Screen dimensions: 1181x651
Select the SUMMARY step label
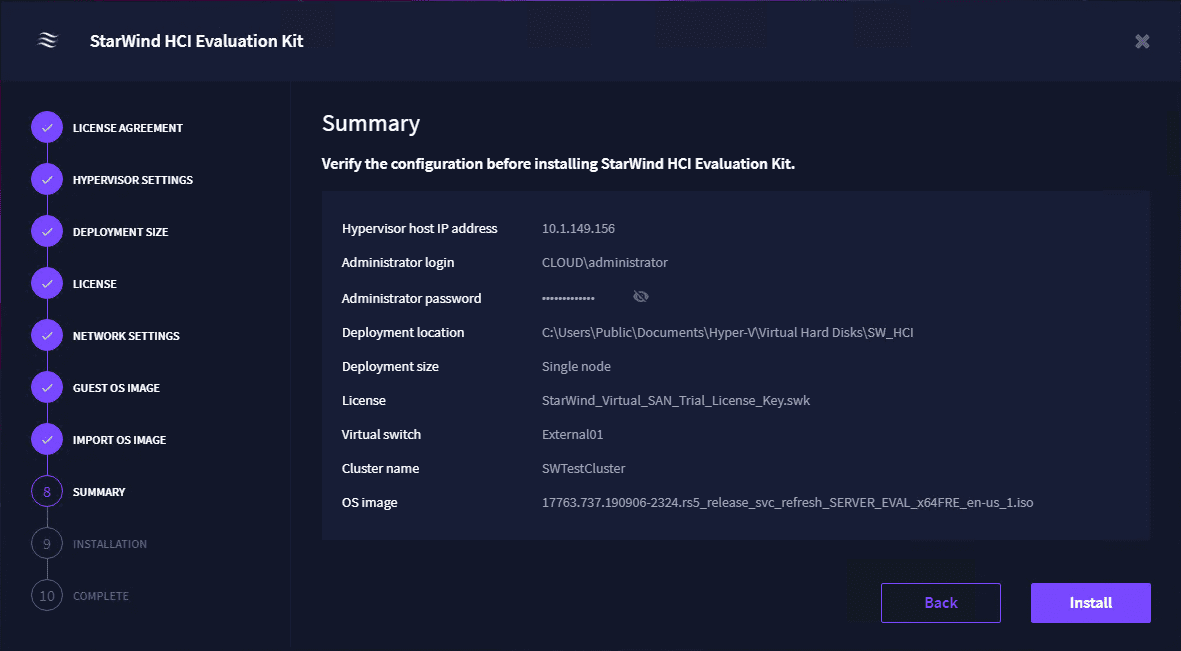point(99,492)
